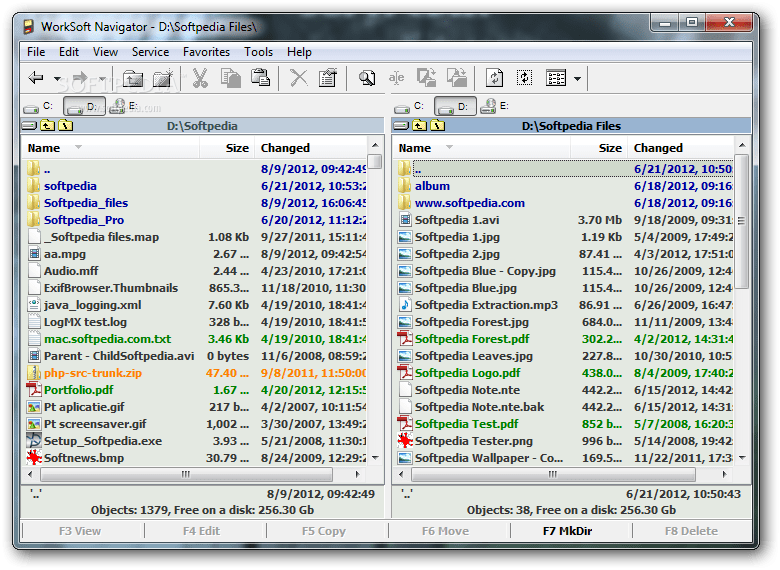Select drive E: in right panel
Viewport: 780px width, 570px height.
coord(494,106)
